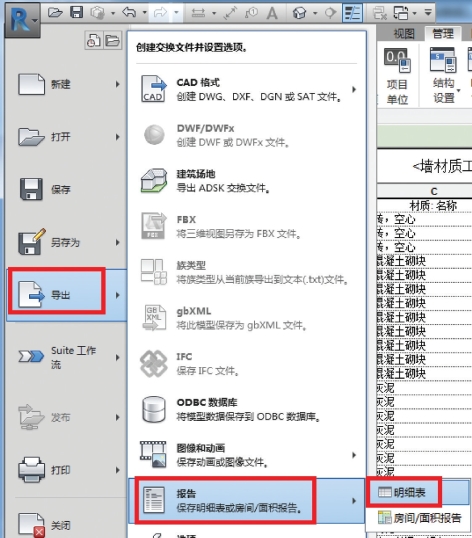
Task: Click the undo arrow icon
Action: 129,13
